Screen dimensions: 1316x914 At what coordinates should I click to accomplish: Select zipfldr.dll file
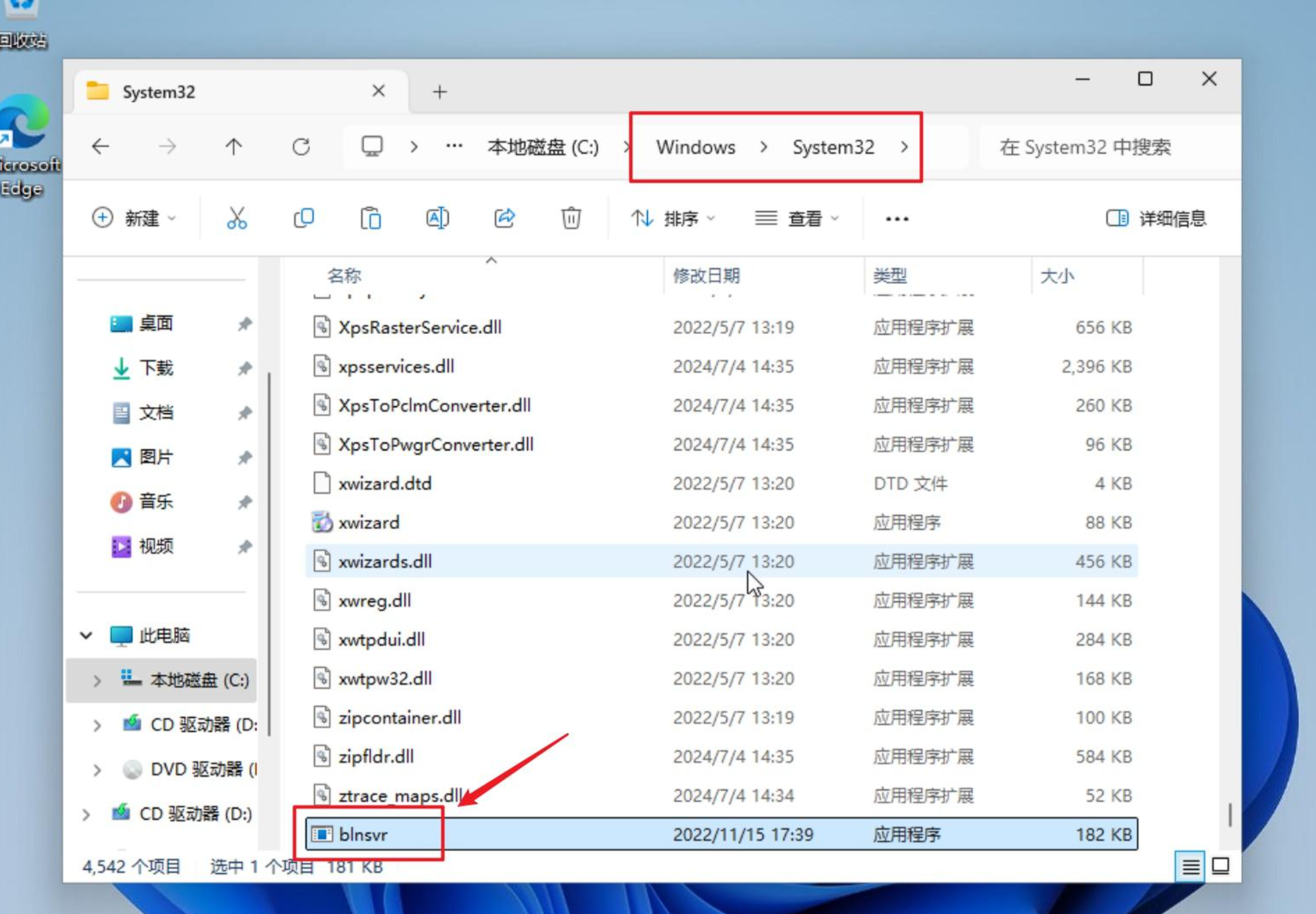pos(722,756)
